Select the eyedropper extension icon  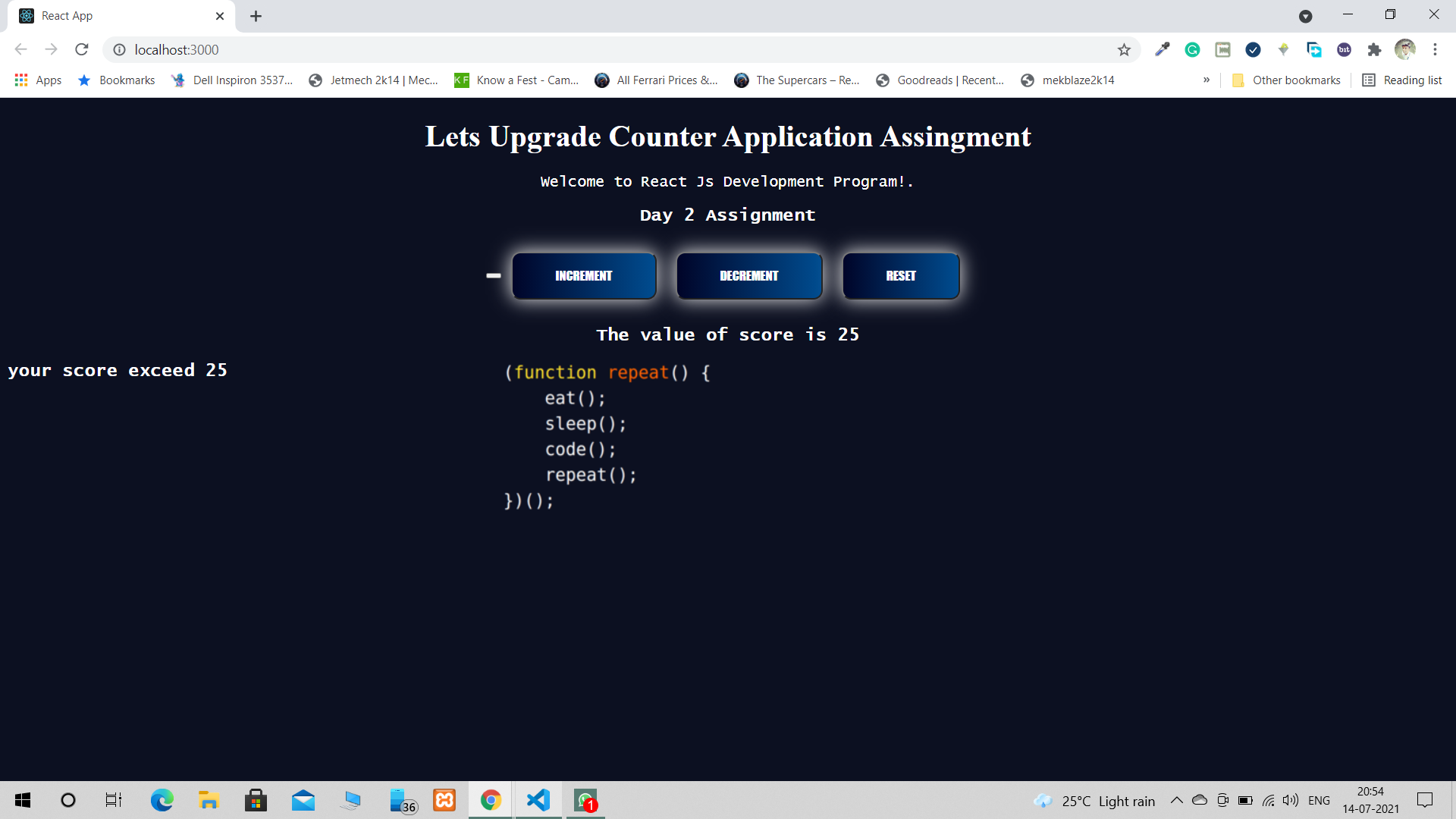1162,49
